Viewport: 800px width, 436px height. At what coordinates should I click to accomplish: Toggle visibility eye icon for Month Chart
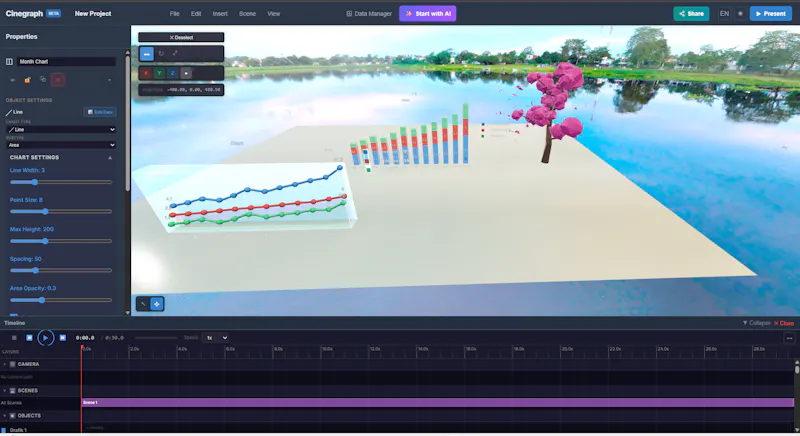point(13,80)
